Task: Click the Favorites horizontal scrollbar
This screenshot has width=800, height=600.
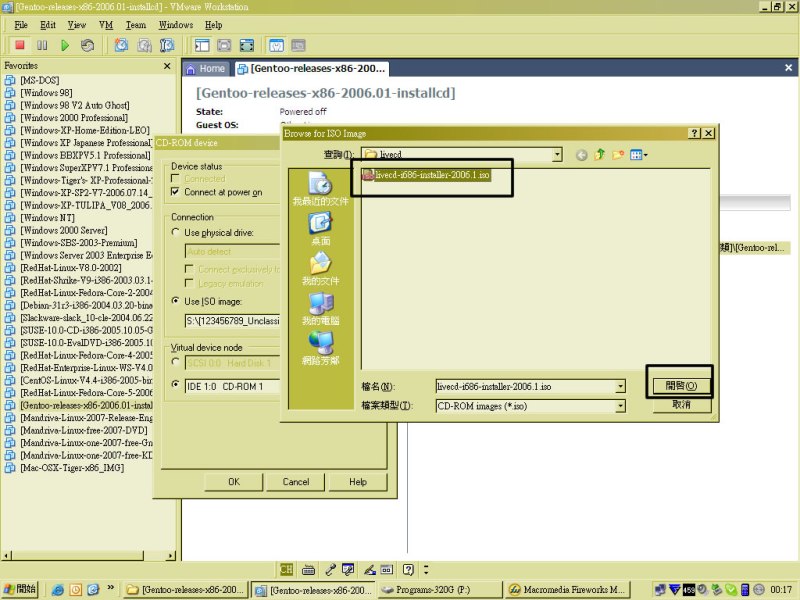Action: (89, 555)
